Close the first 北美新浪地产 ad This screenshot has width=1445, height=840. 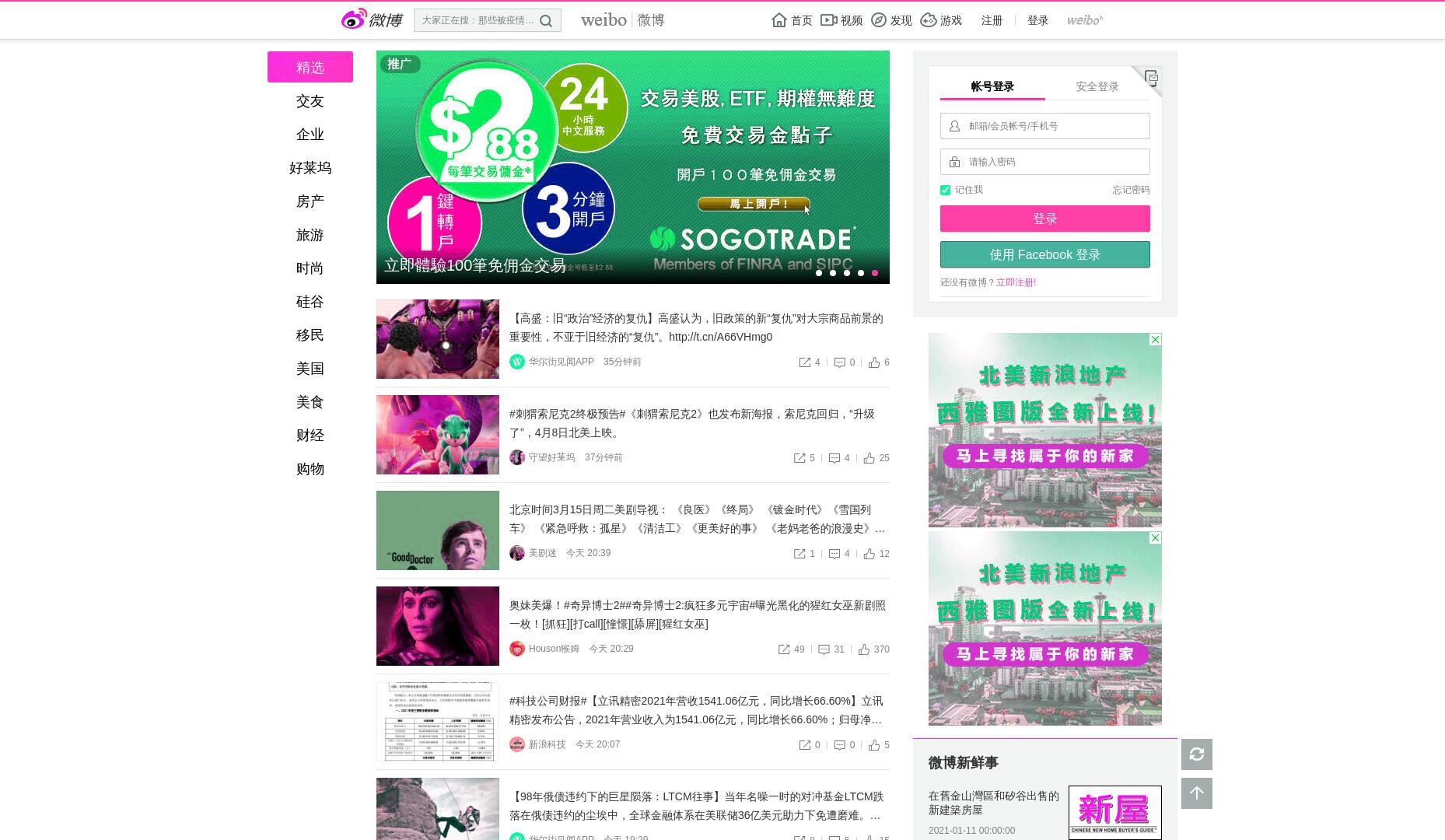1156,339
